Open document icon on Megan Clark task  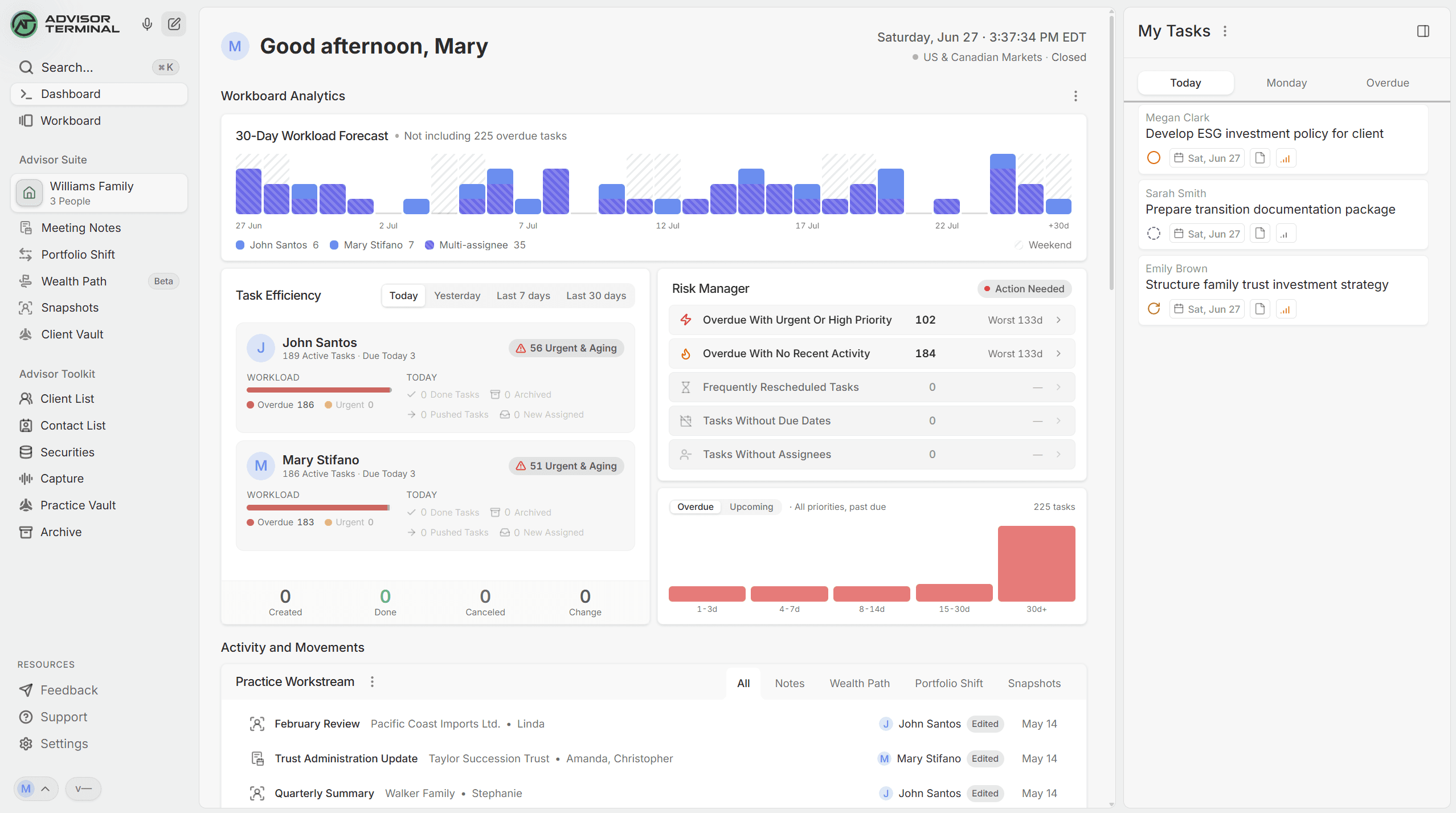[1260, 158]
